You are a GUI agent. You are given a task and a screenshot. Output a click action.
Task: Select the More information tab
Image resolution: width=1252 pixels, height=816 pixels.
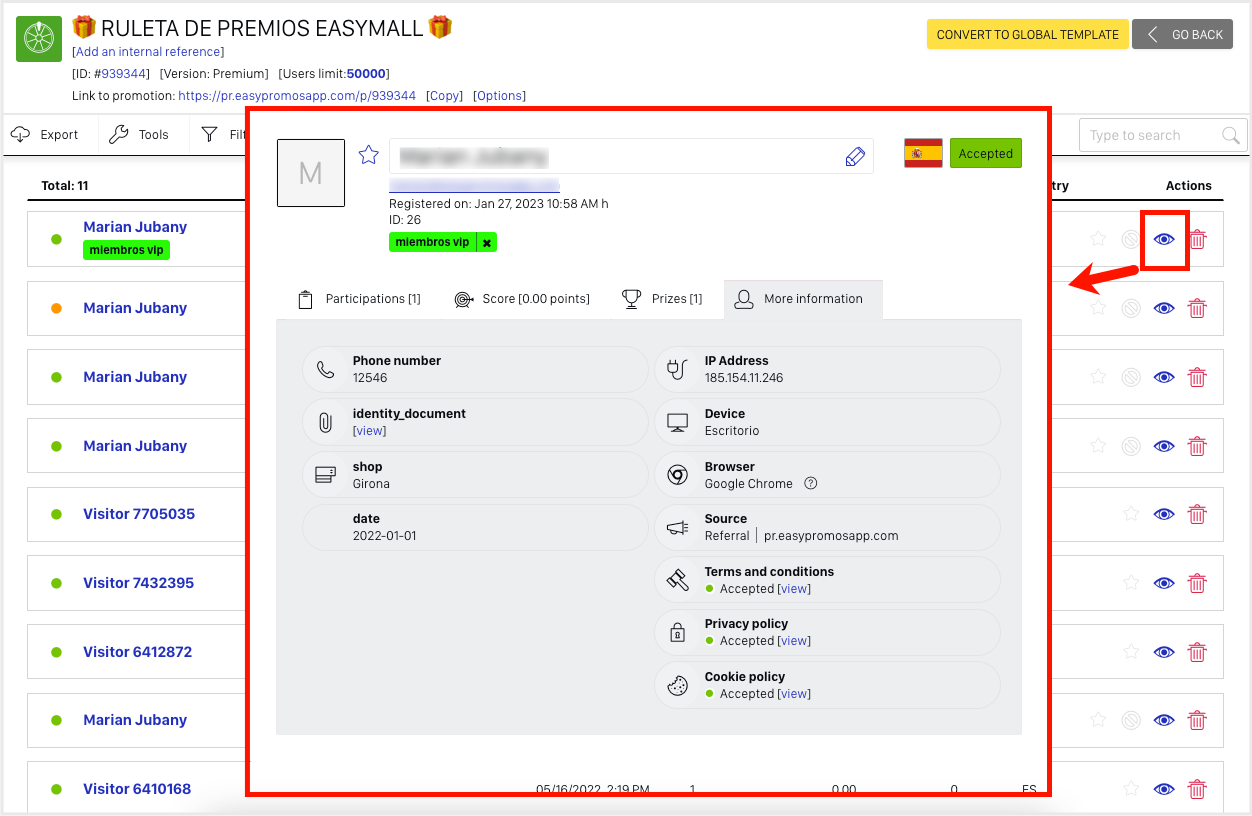tap(803, 299)
